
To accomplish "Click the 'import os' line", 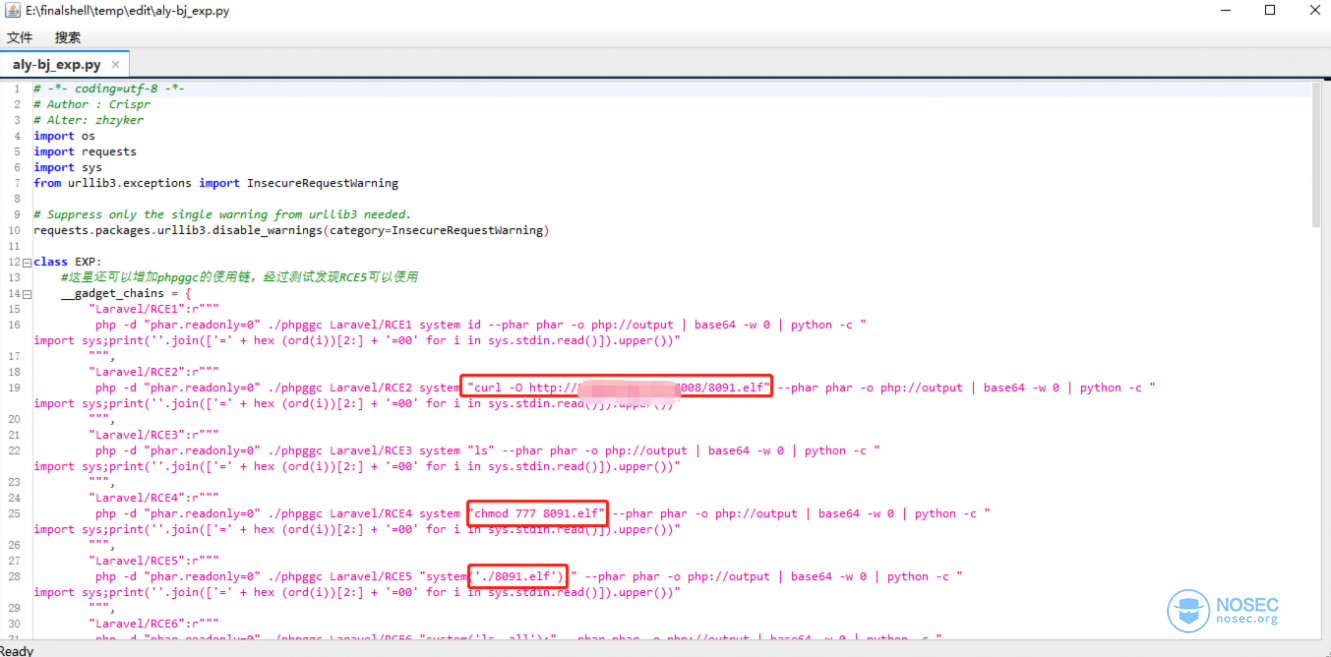I will point(64,136).
